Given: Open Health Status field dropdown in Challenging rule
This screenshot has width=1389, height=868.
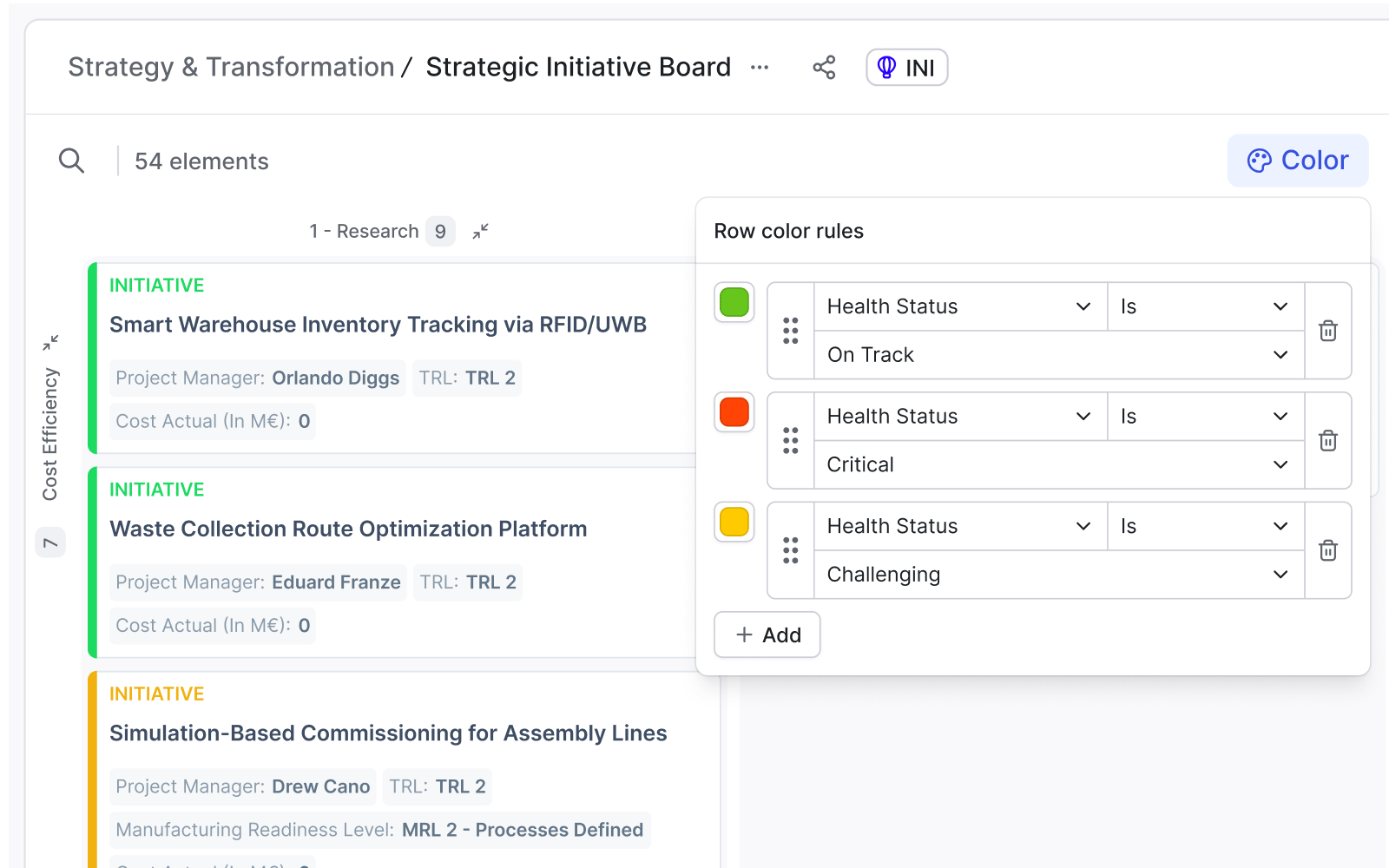Looking at the screenshot, I should point(960,526).
